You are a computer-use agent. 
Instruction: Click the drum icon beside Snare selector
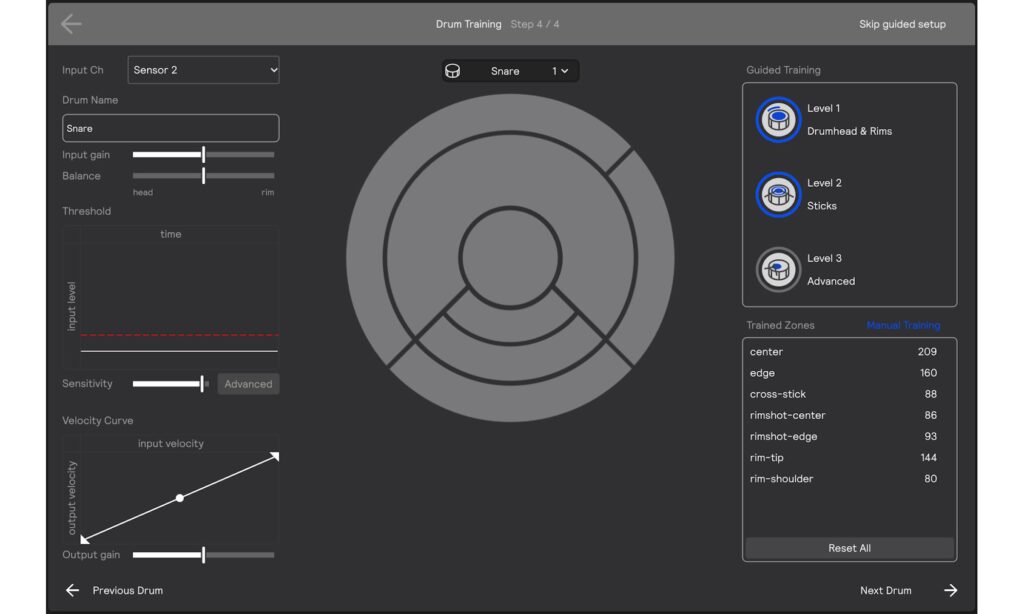click(x=453, y=71)
